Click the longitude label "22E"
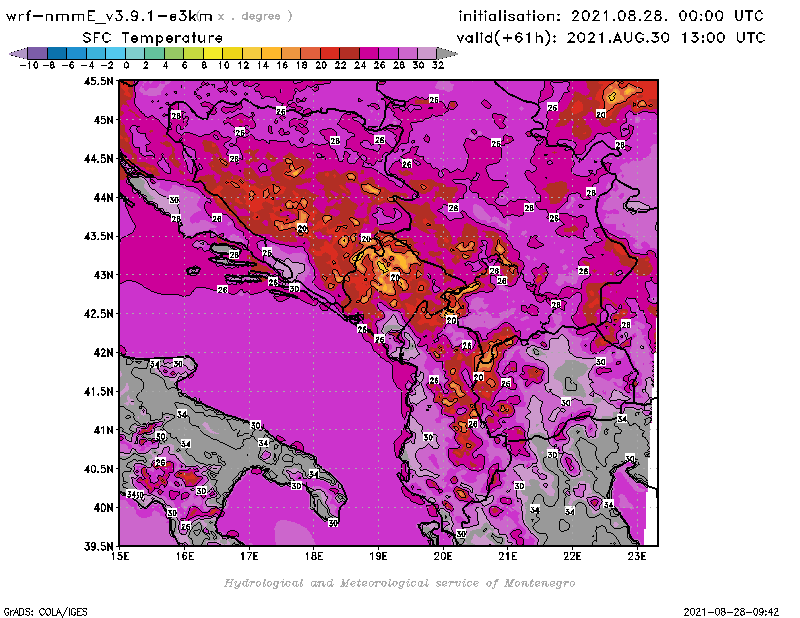 [572, 556]
